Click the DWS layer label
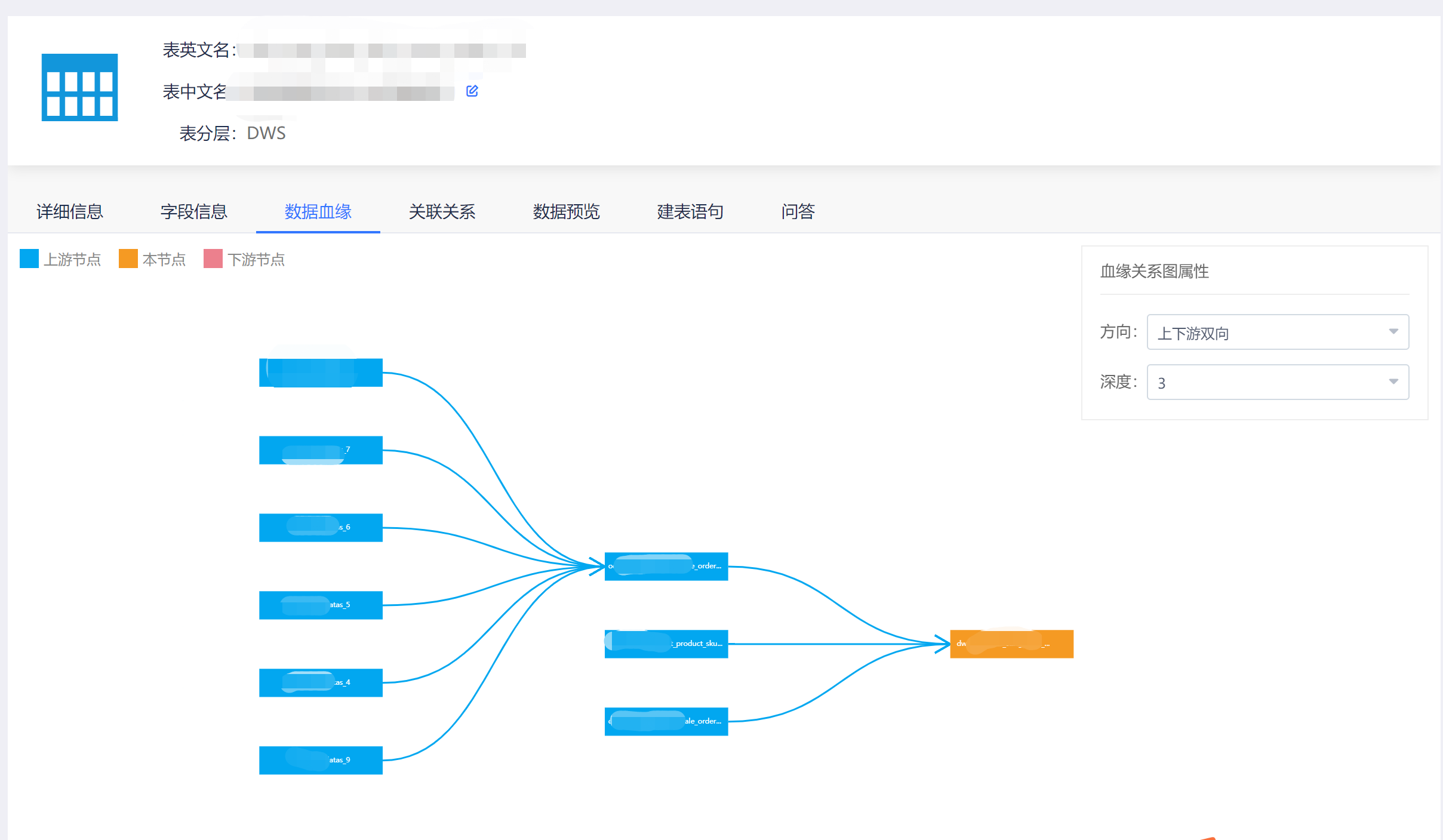This screenshot has height=840, width=1443. pyautogui.click(x=266, y=133)
